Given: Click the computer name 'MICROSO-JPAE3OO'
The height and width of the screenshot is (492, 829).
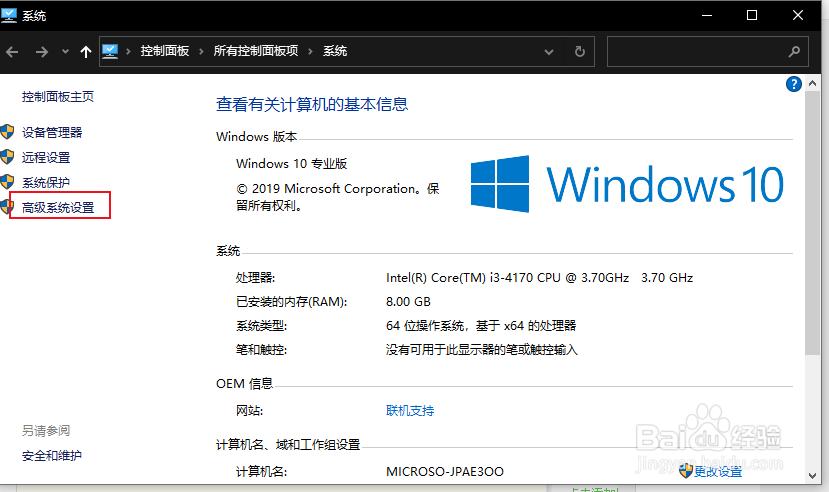Looking at the screenshot, I should coord(445,471).
